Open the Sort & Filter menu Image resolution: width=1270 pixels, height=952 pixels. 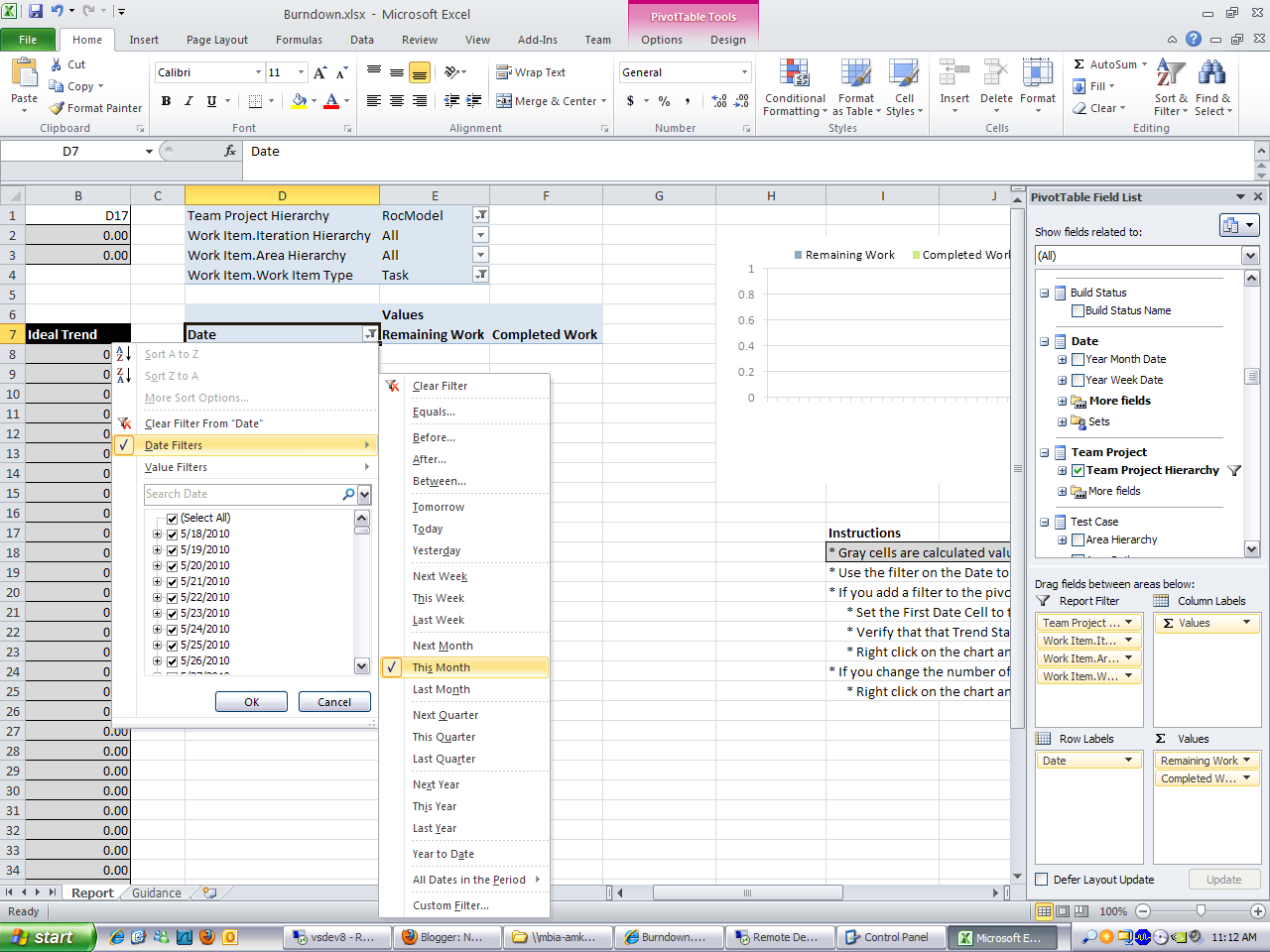[1170, 86]
